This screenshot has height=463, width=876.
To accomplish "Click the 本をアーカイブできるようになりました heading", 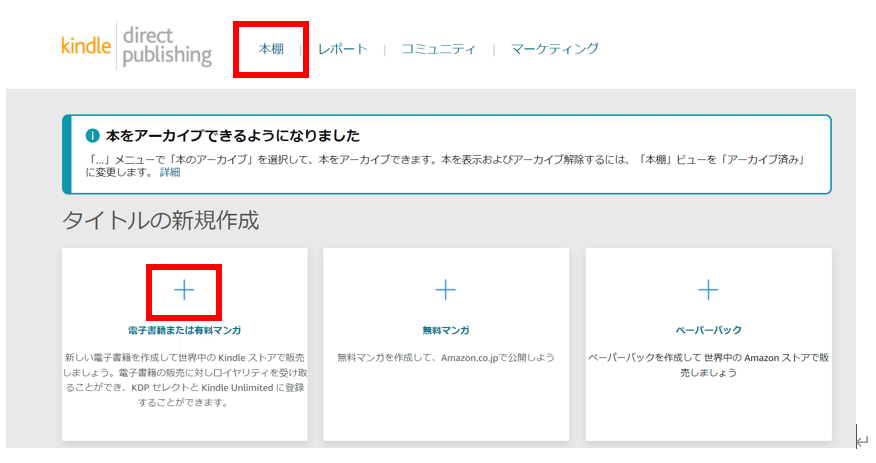I will pyautogui.click(x=233, y=135).
